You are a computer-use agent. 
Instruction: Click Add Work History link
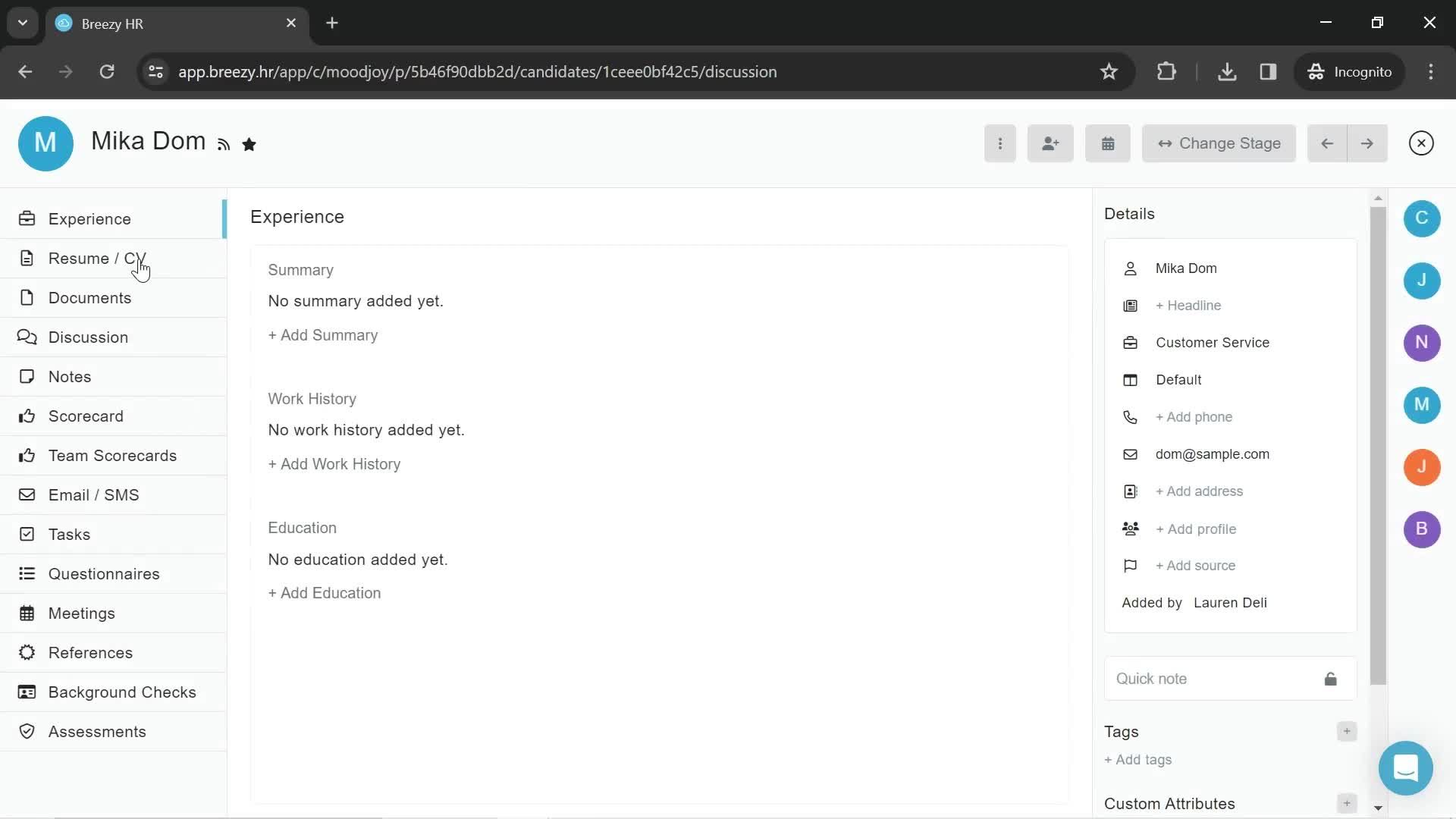click(335, 464)
